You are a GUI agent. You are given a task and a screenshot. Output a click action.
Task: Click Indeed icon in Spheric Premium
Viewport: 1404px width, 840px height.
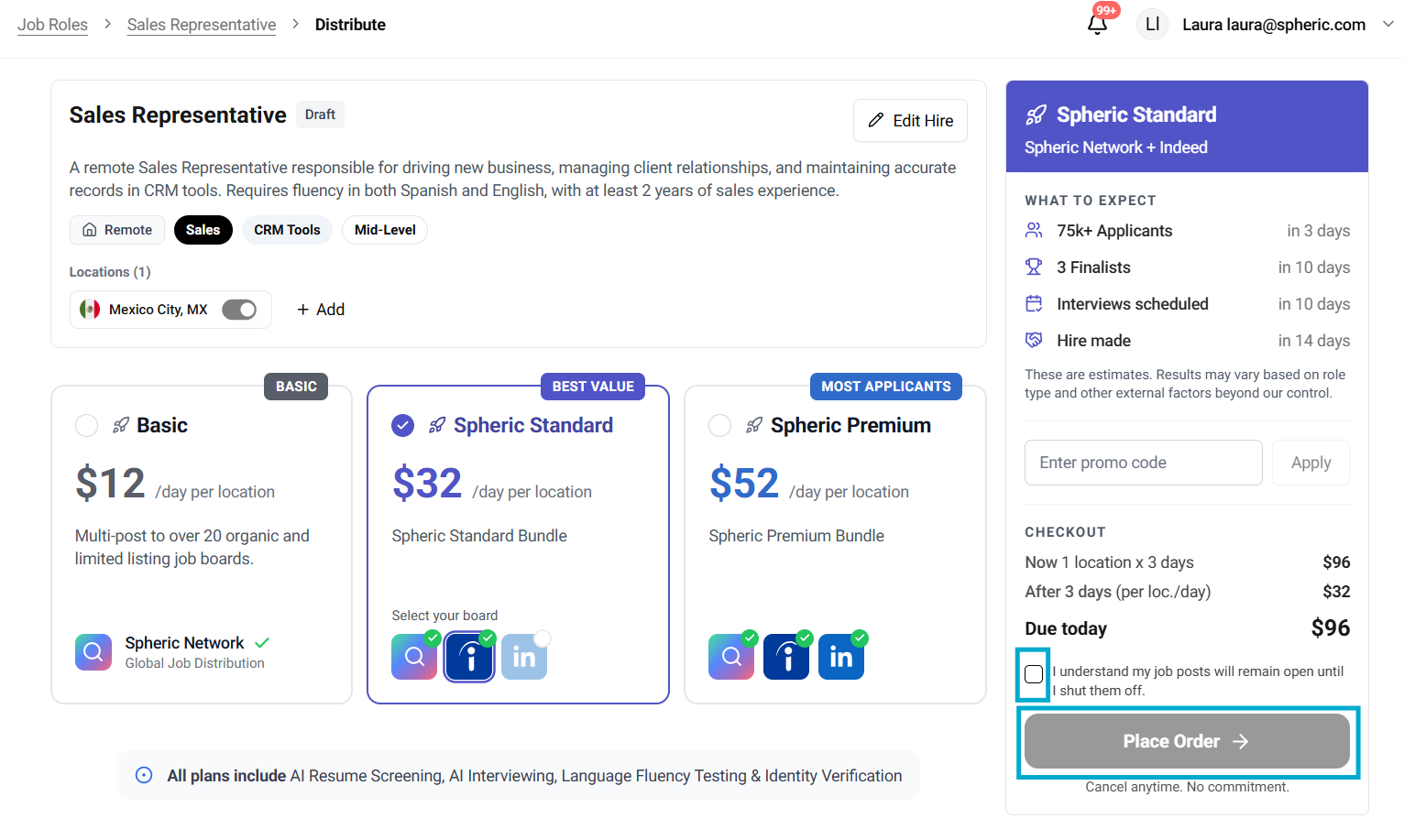[786, 657]
